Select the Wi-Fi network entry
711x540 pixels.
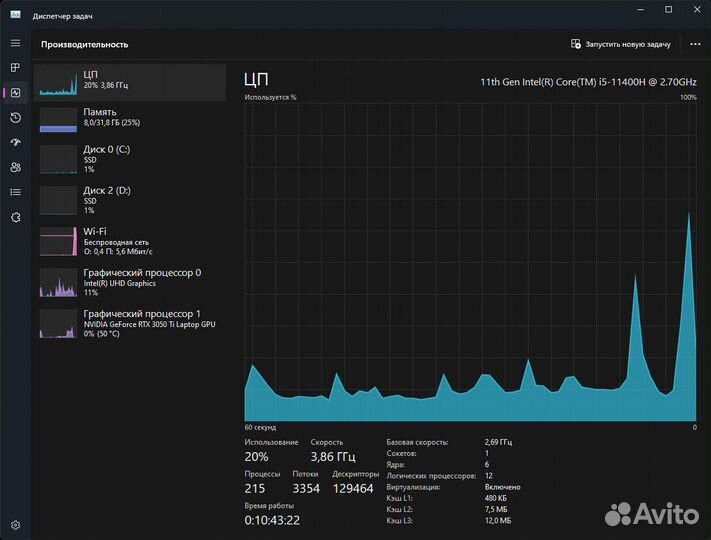coord(130,241)
